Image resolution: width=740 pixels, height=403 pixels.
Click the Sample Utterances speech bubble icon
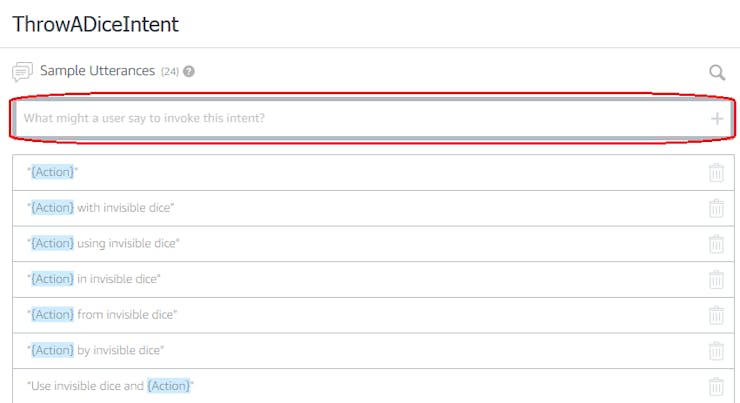22,72
